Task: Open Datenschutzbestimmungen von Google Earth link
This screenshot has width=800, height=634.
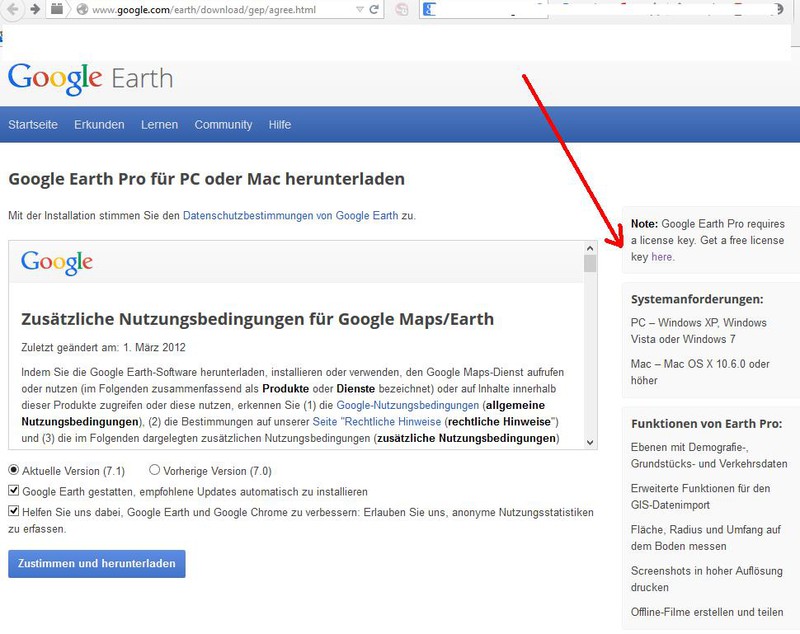Action: click(x=291, y=215)
